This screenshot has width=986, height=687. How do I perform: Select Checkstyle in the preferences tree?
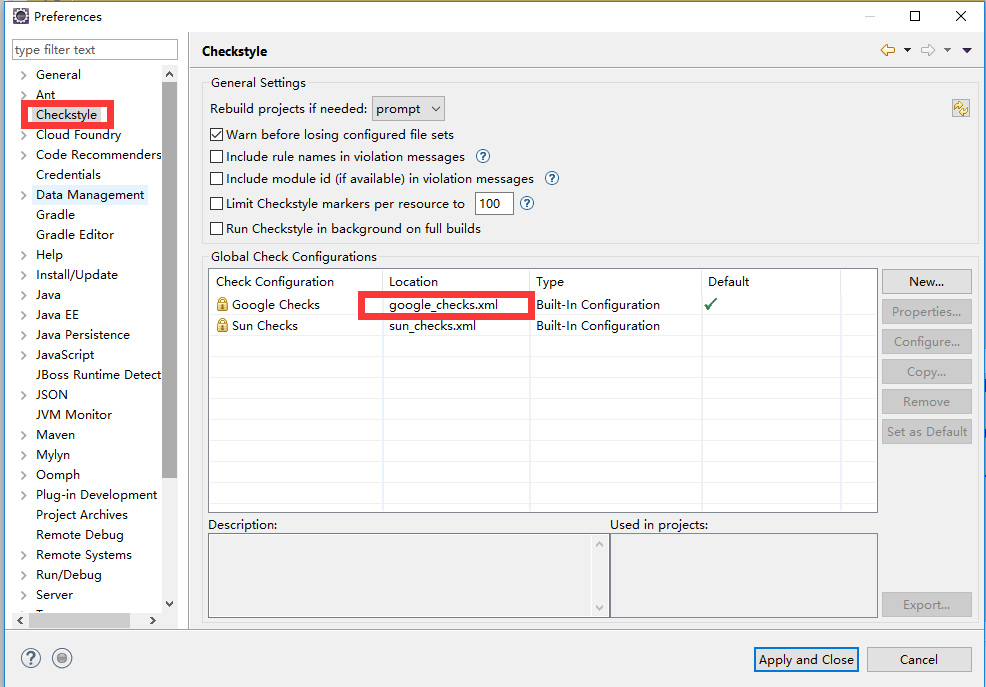coord(66,114)
